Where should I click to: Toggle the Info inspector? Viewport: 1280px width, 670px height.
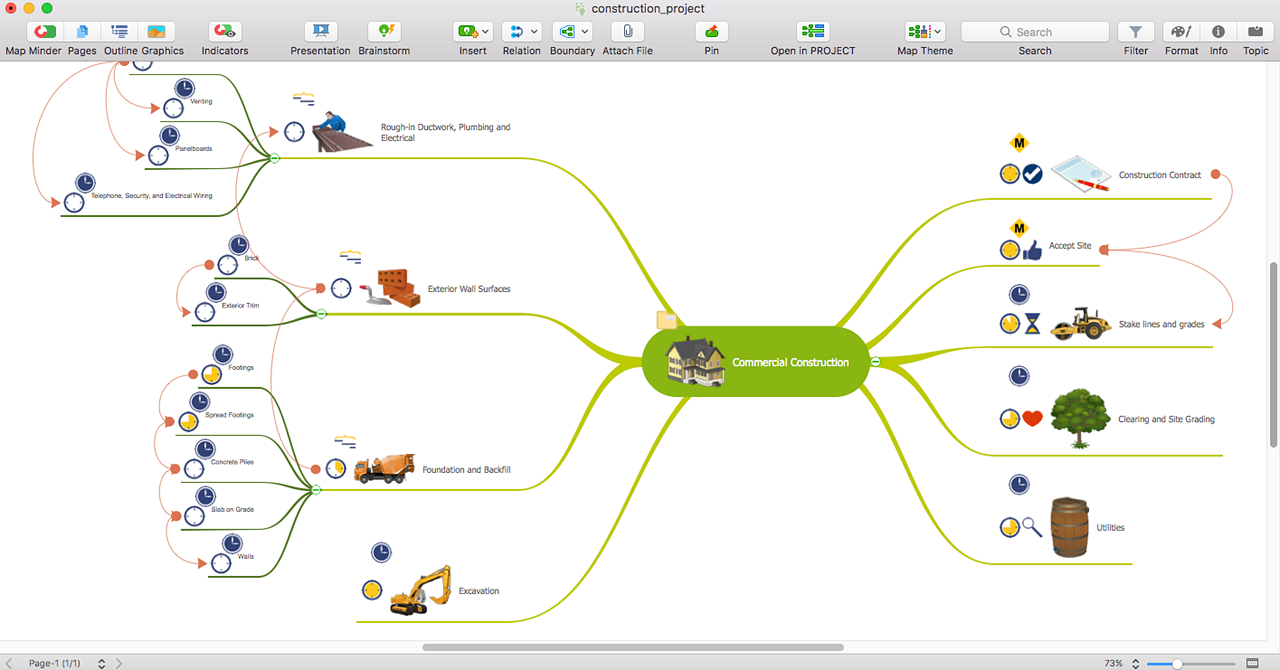pyautogui.click(x=1218, y=32)
